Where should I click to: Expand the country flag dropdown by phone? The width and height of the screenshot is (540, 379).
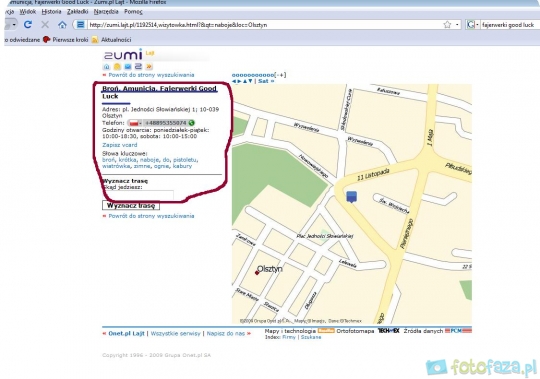pos(135,123)
